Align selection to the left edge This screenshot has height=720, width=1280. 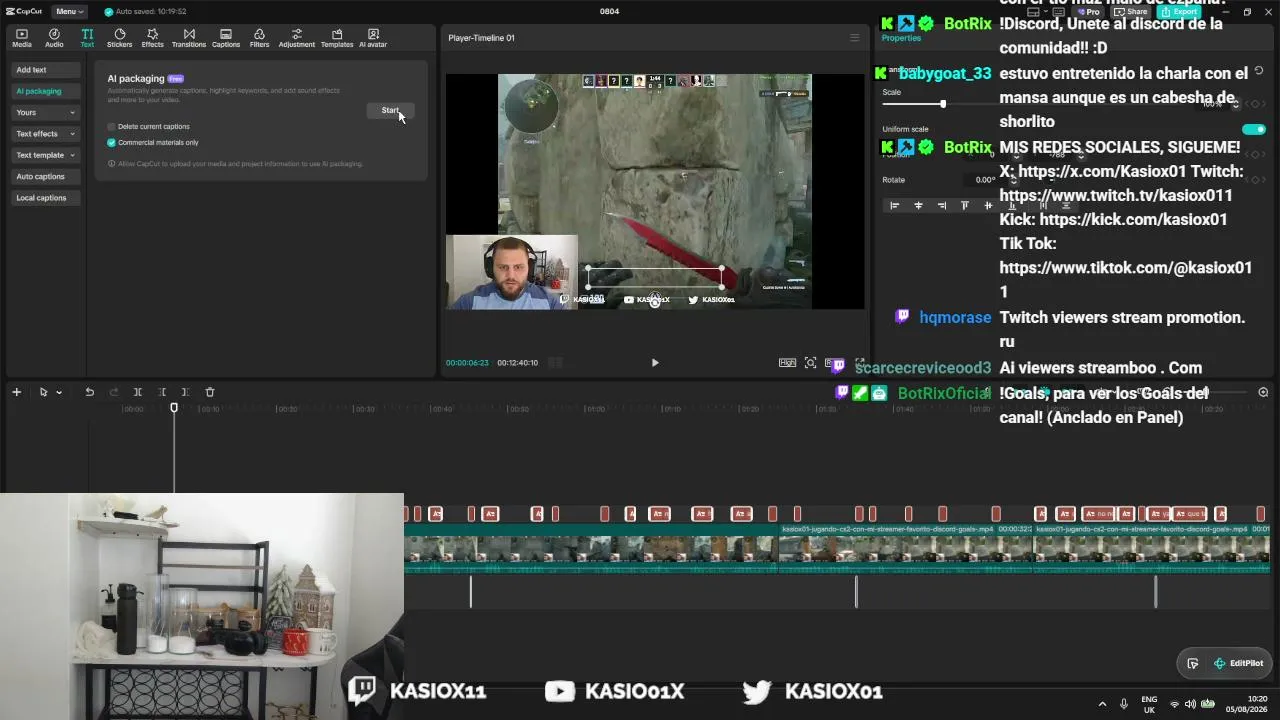point(895,206)
